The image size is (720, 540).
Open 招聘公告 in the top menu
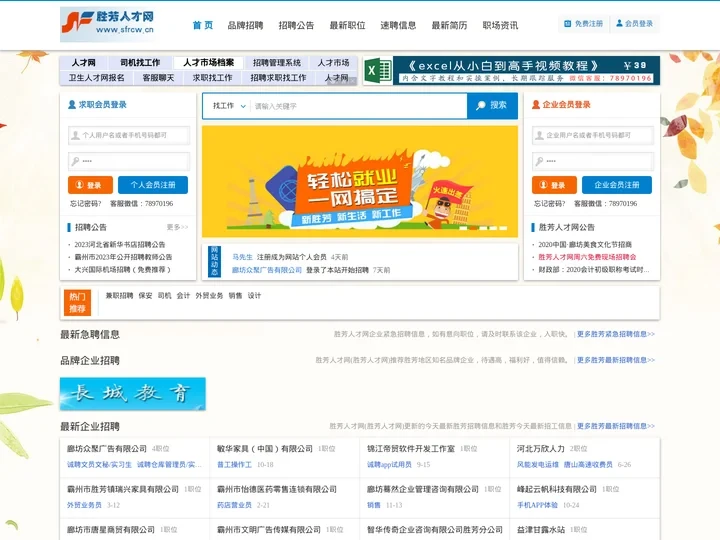[297, 25]
